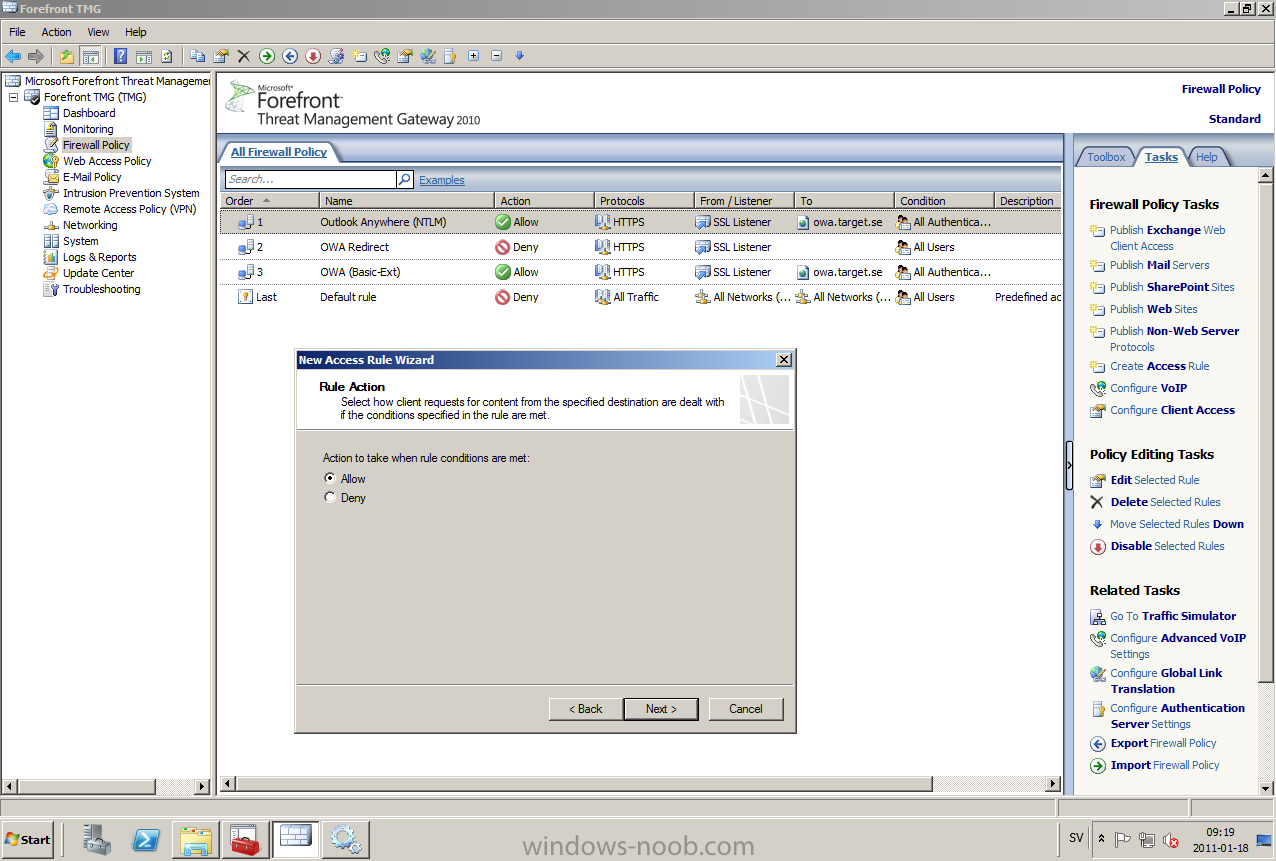
Task: Select the OWA (Basic-Ext) rule row
Action: pyautogui.click(x=640, y=272)
